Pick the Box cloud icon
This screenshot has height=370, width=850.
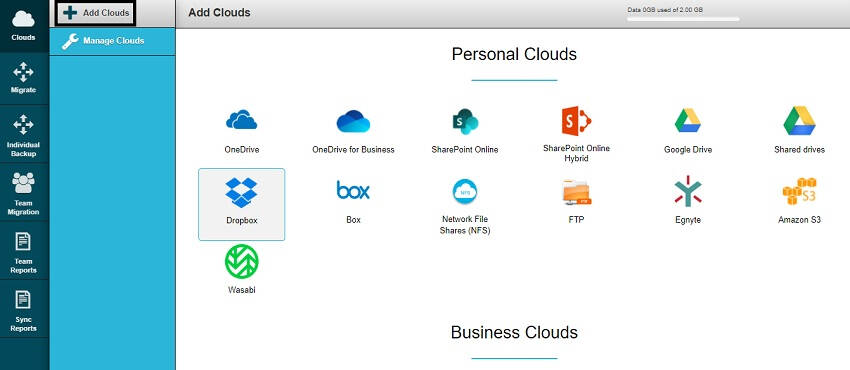point(353,190)
